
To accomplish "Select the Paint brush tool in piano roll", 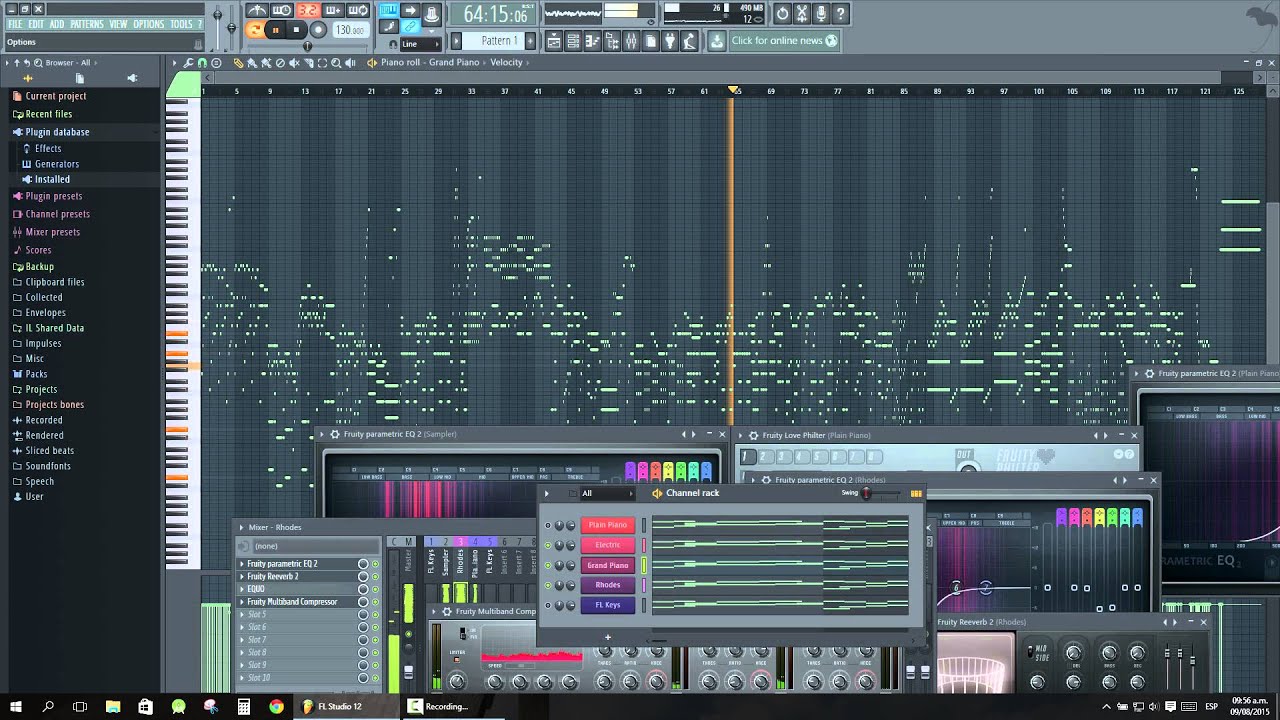I will (252, 63).
